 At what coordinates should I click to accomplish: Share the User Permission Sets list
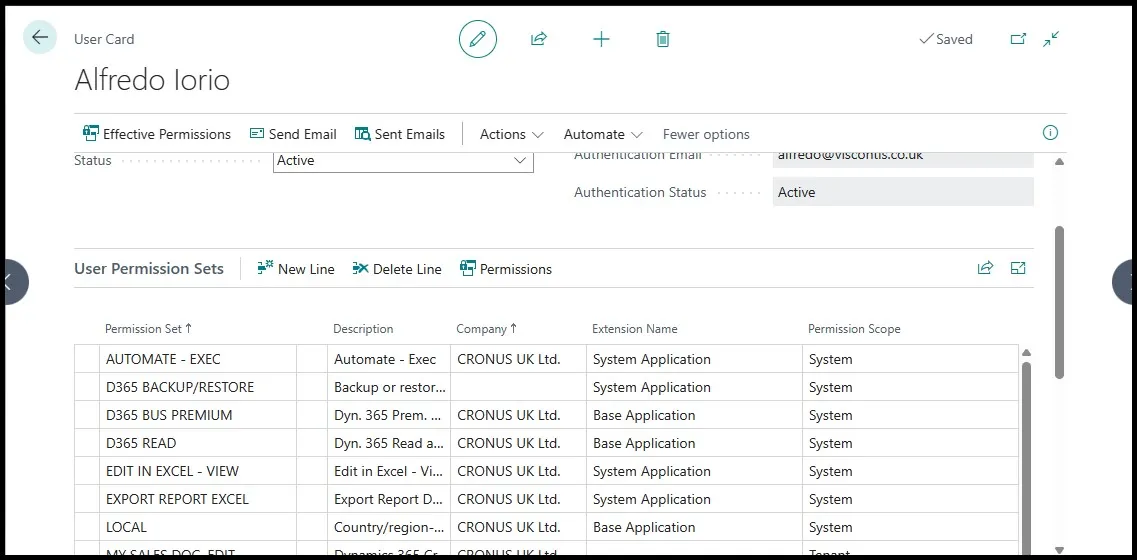pyautogui.click(x=985, y=268)
